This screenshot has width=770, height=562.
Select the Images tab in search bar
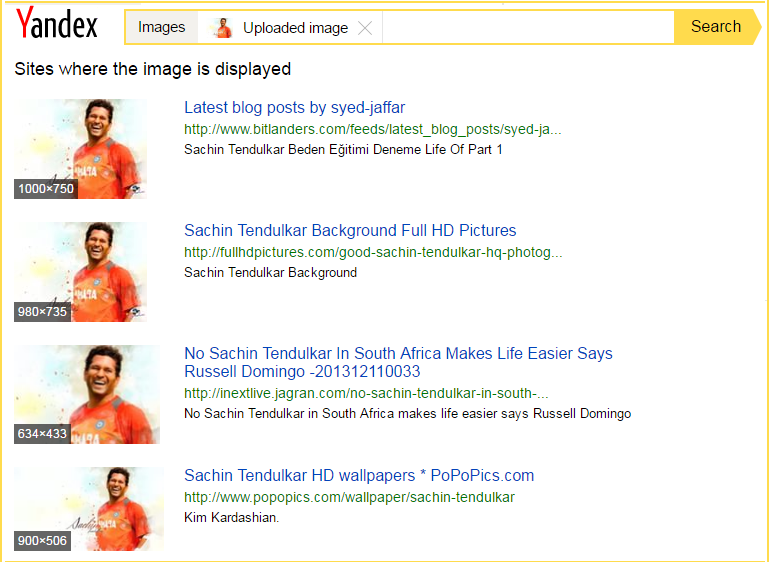pos(162,27)
